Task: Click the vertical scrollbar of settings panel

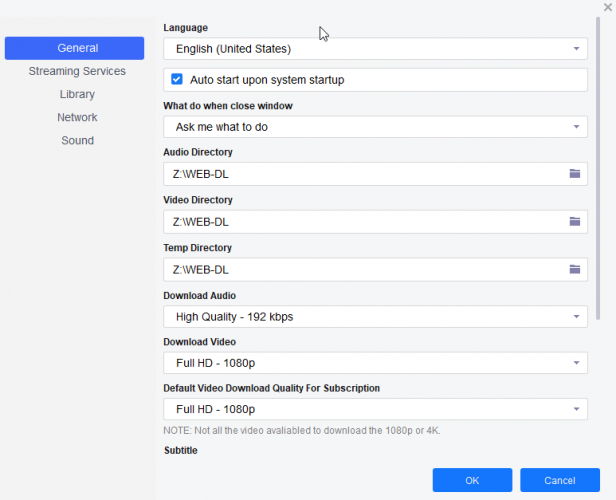Action: point(598,170)
